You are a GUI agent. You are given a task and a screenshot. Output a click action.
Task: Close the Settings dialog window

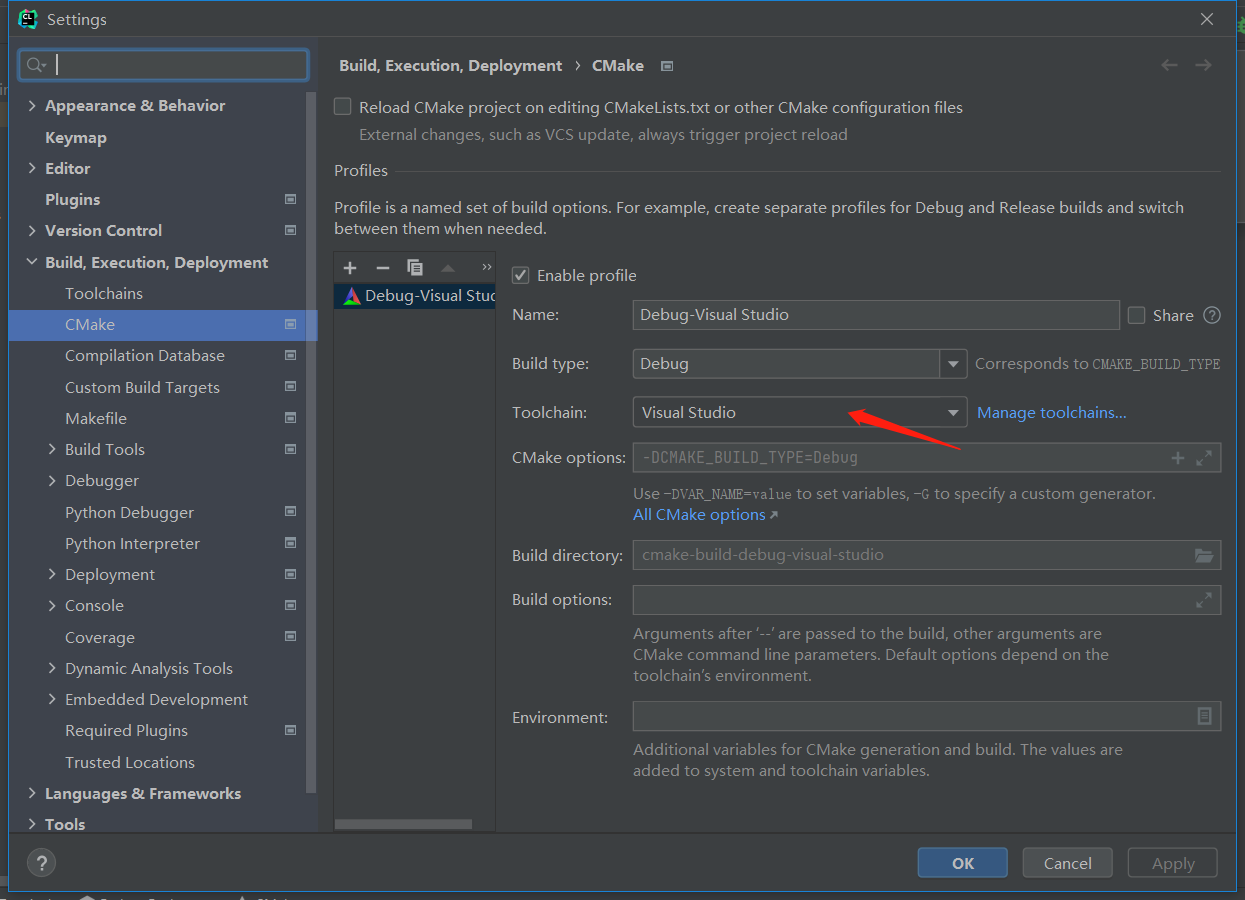click(1207, 19)
